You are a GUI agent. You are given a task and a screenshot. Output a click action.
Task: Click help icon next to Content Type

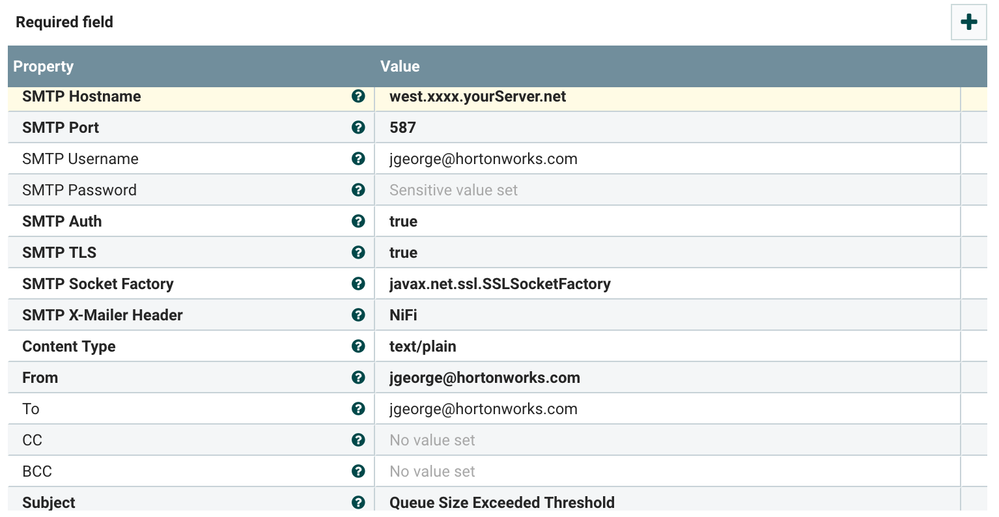point(358,346)
